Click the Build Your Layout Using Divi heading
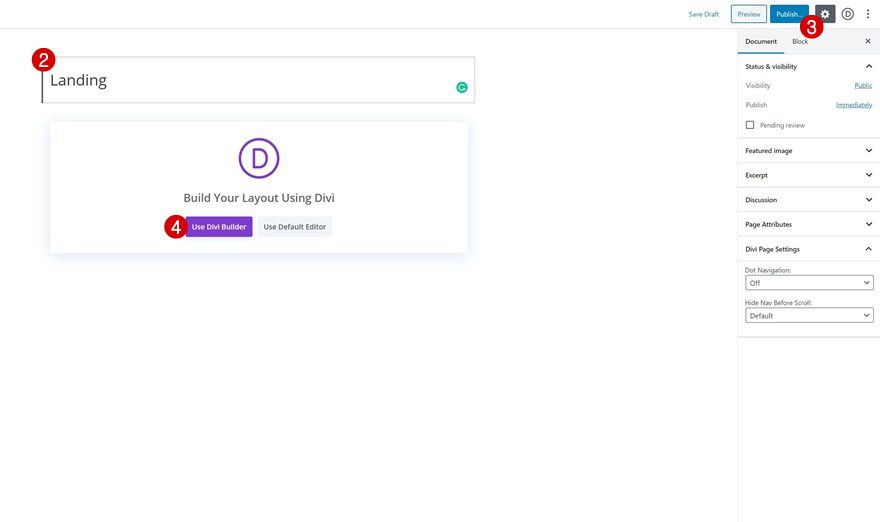 click(259, 198)
